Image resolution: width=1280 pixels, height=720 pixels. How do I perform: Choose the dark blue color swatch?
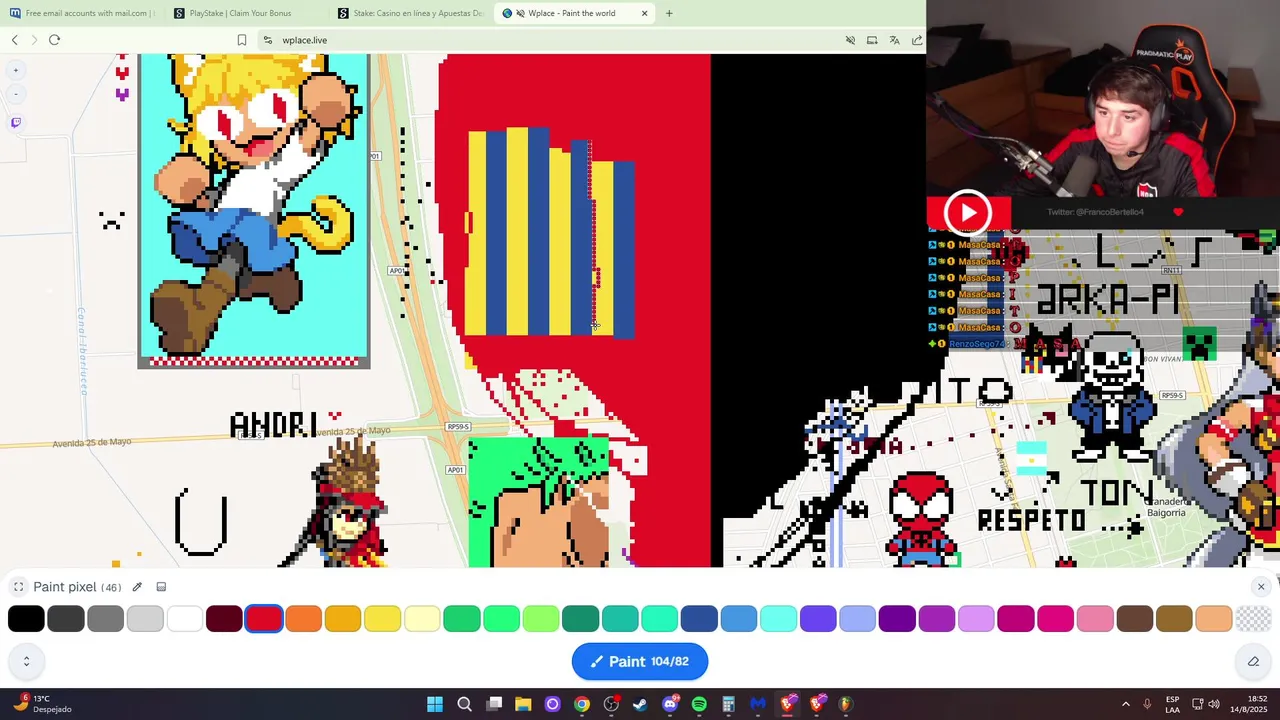pos(699,619)
